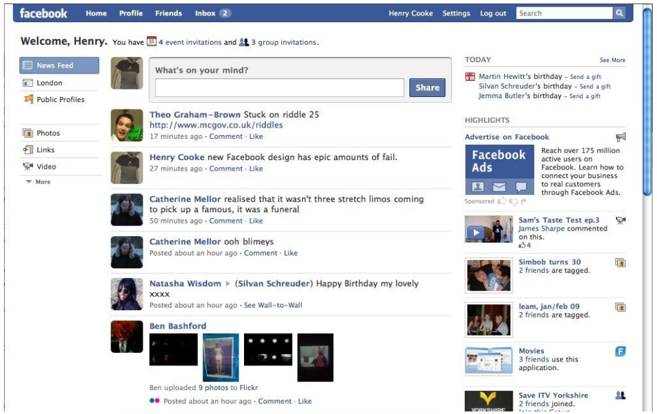Open the 9 photos link in Ben's post
Image resolution: width=657 pixels, height=414 pixels.
213,388
